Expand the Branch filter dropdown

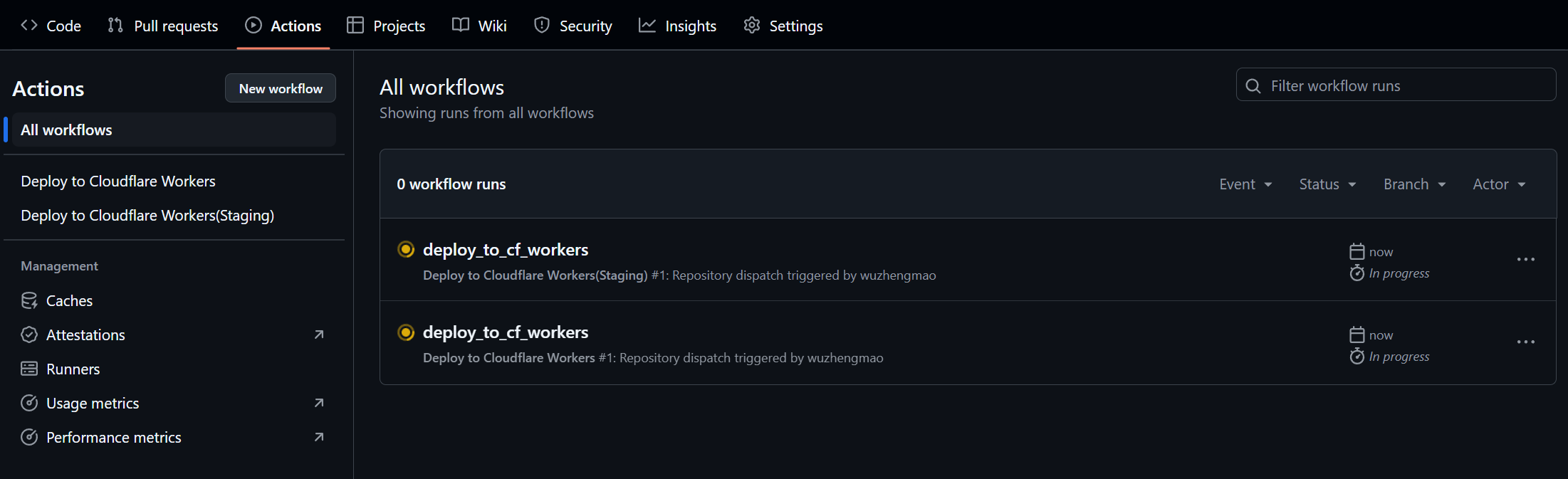point(1415,184)
